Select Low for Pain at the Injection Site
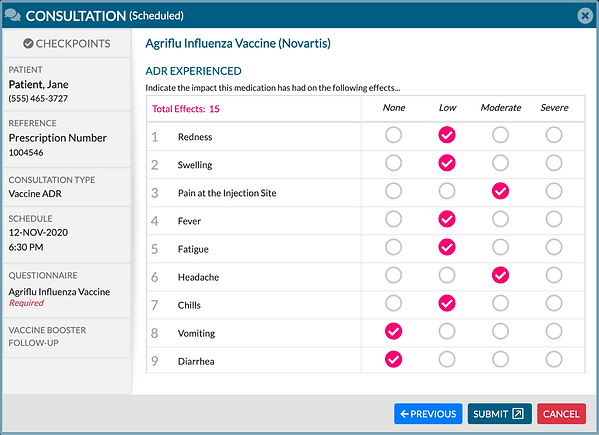Screen dimensions: 599x435 click(x=447, y=191)
